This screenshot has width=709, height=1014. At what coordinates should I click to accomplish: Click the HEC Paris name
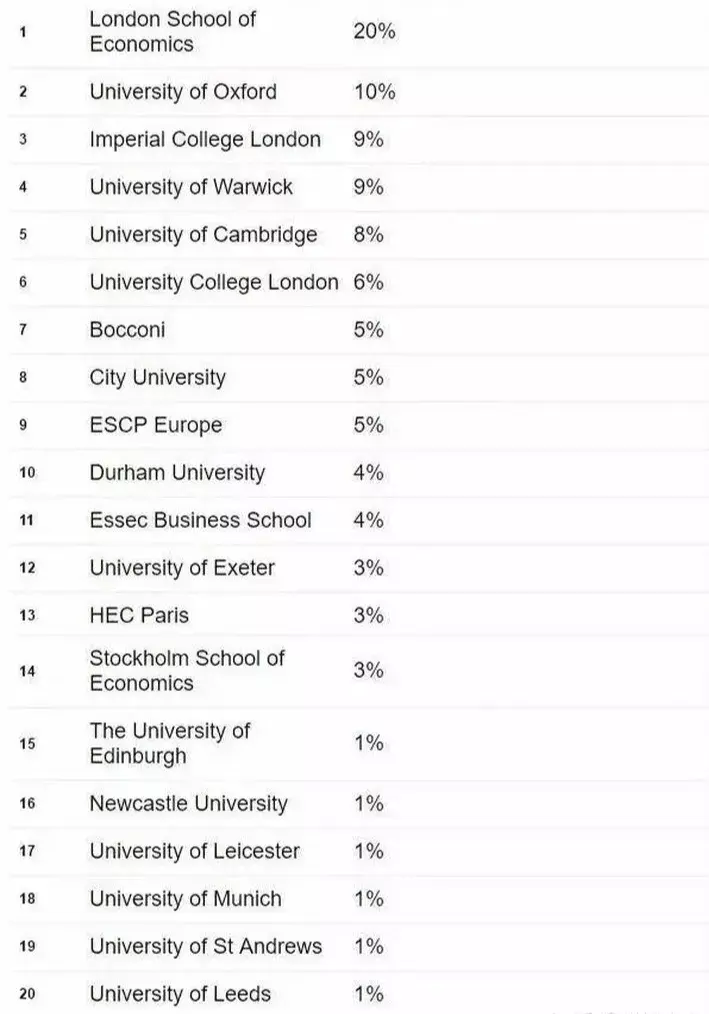[x=139, y=615]
